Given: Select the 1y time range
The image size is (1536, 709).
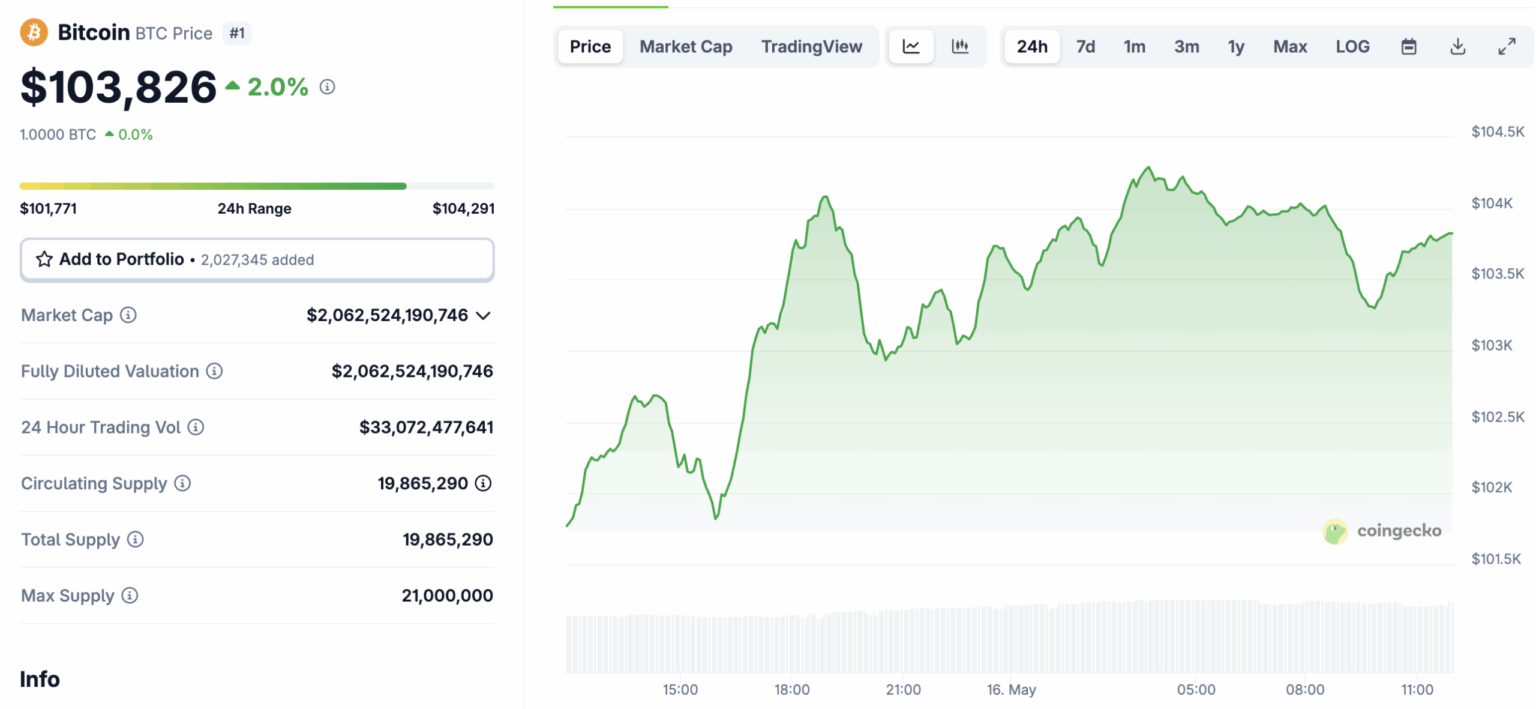Looking at the screenshot, I should click(x=1236, y=46).
